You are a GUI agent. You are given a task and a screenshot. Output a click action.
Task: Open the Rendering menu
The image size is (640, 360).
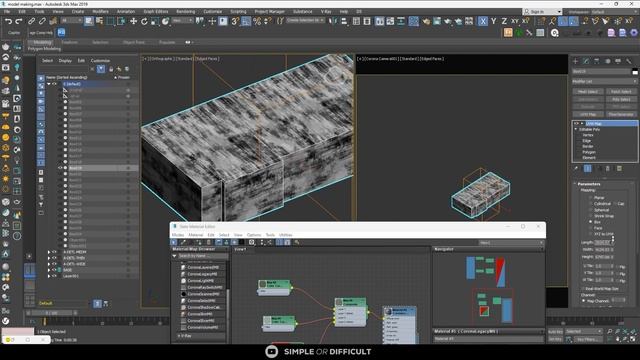[186, 11]
